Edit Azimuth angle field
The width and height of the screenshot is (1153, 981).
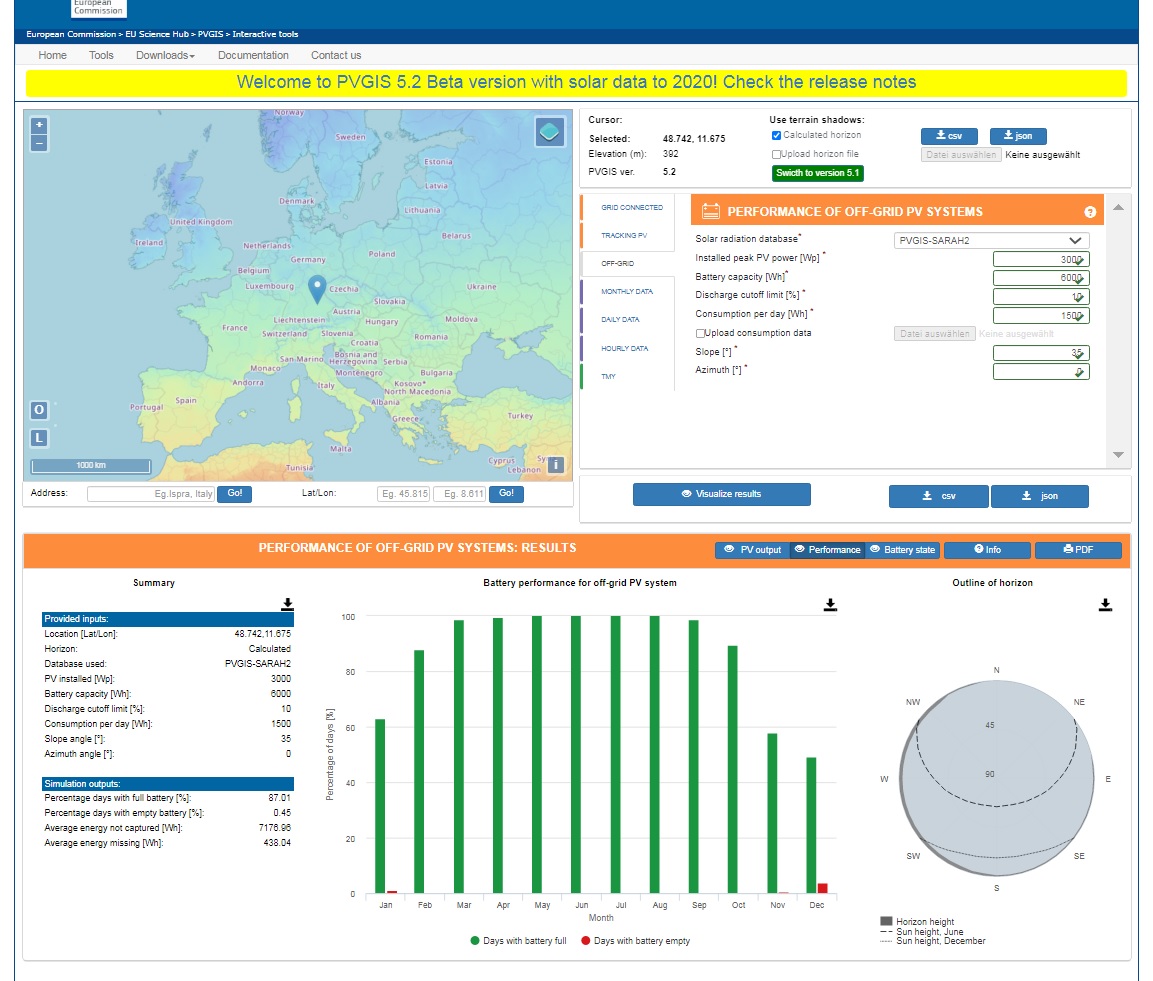[x=1041, y=372]
